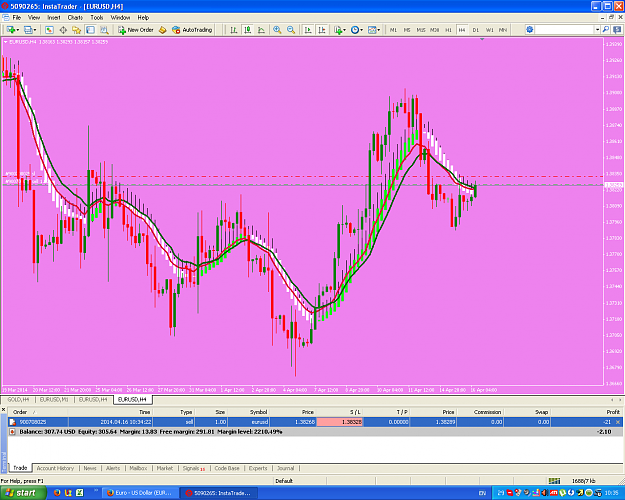Open the Journal terminal tab
Viewport: 625px width, 500px height.
[285, 469]
